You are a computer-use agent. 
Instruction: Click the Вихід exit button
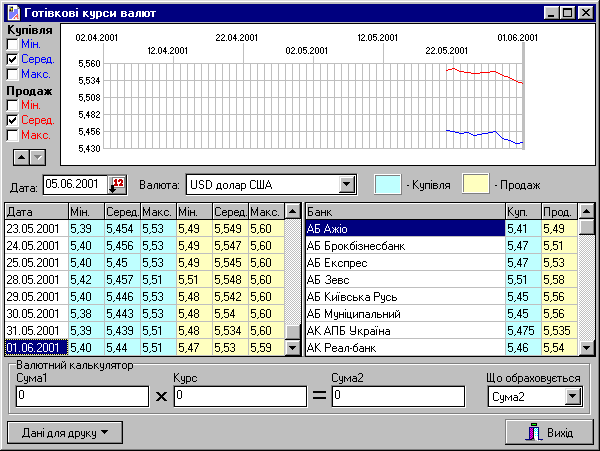[x=548, y=432]
